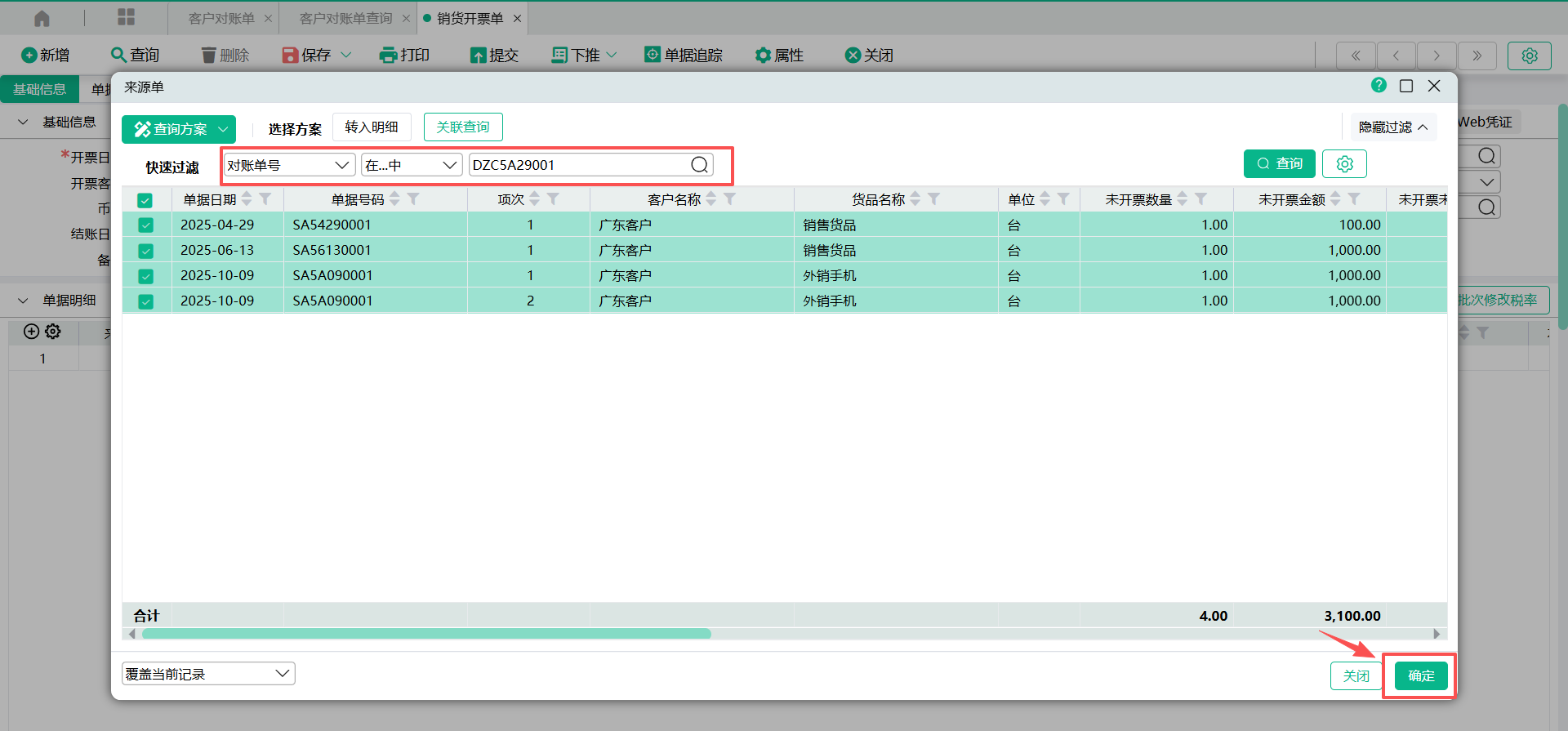Image resolution: width=1568 pixels, height=731 pixels.
Task: Open column settings gear beside 查询 button
Action: (1344, 164)
